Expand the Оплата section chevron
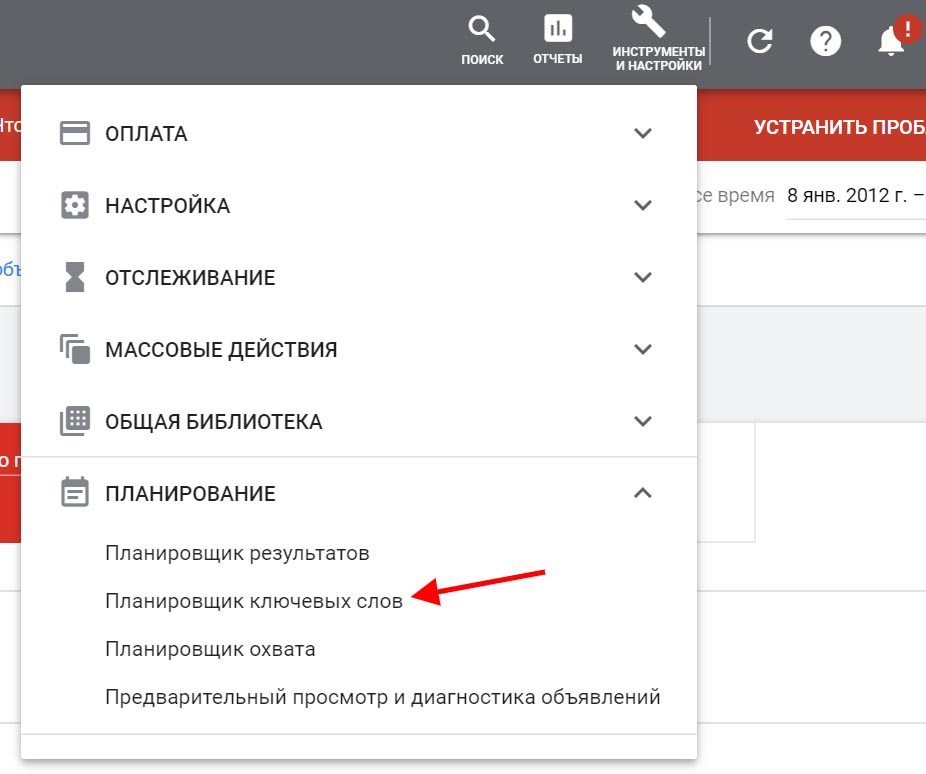The width and height of the screenshot is (926, 774). pos(645,132)
